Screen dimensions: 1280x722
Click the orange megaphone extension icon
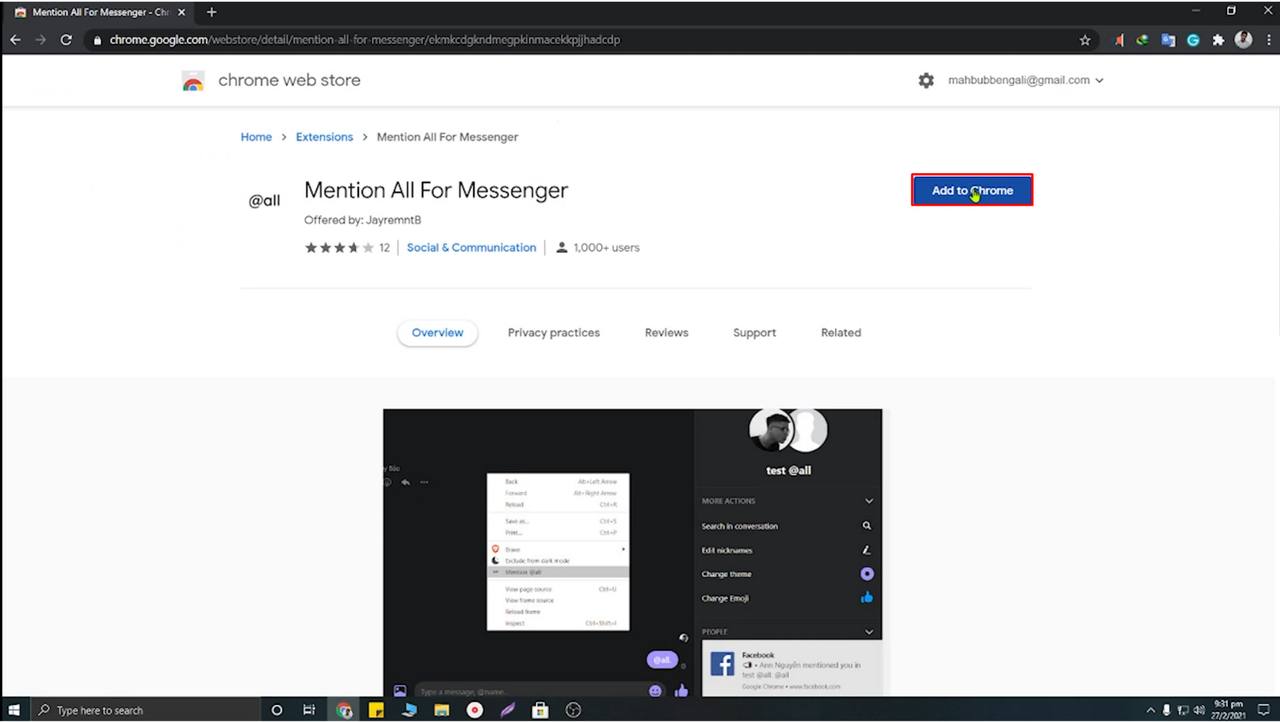tap(1119, 40)
